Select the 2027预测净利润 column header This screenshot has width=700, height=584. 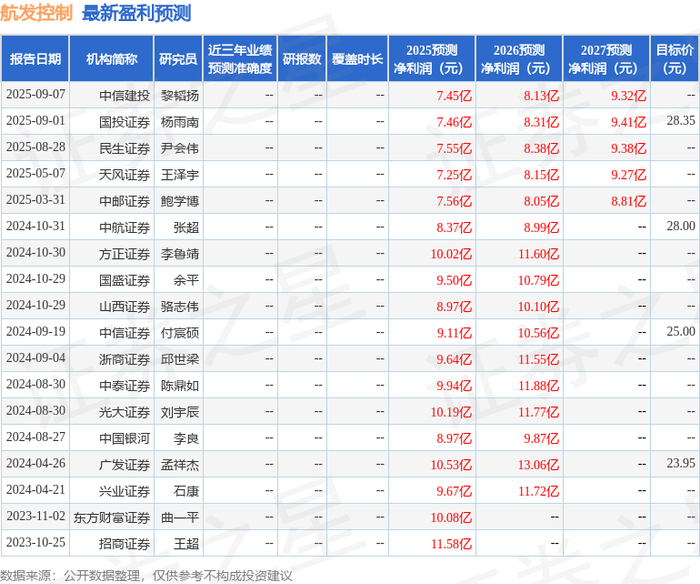tap(606, 59)
